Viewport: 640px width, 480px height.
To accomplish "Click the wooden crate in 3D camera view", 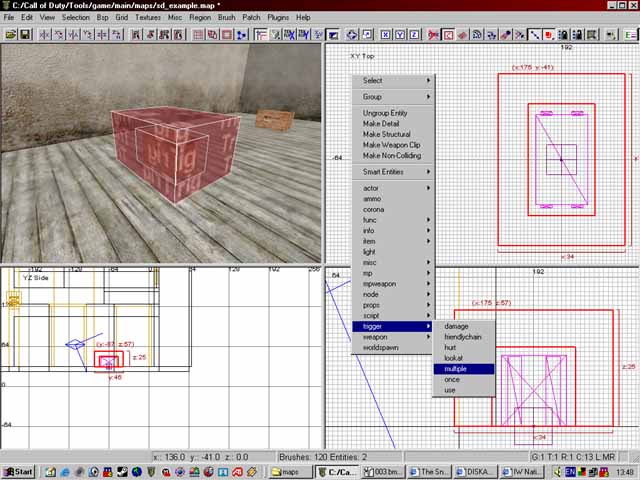I will pyautogui.click(x=273, y=119).
